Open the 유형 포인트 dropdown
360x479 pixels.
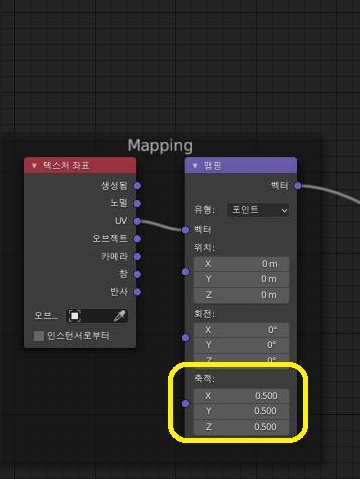tap(258, 210)
